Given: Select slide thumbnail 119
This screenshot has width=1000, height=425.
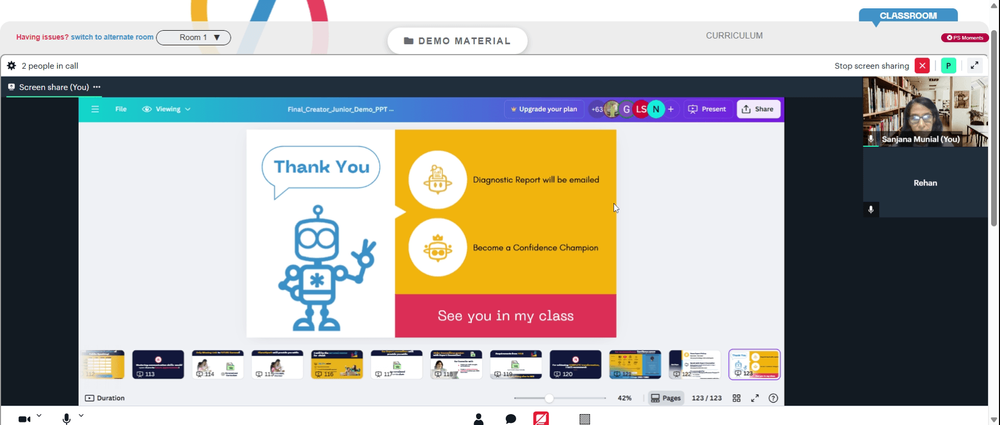Looking at the screenshot, I should click(516, 364).
